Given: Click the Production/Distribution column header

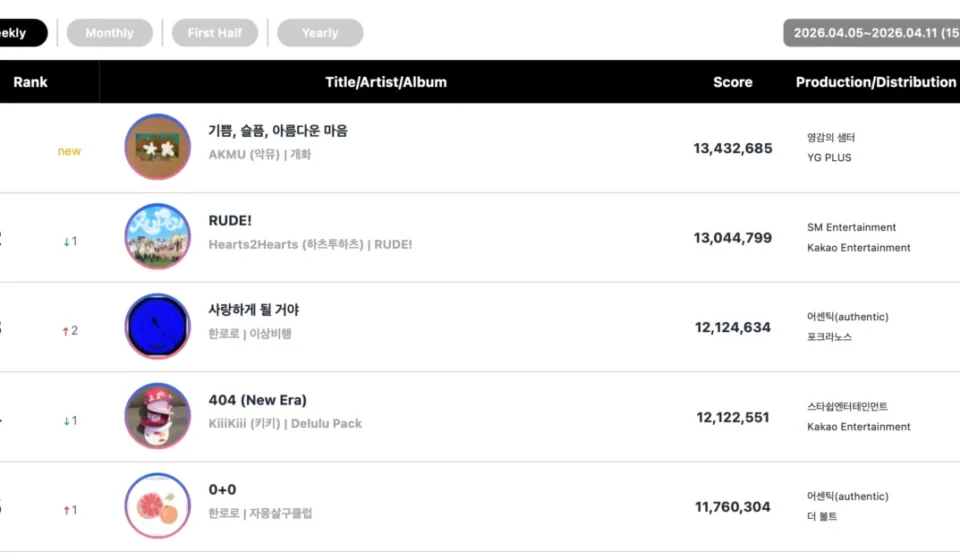Looking at the screenshot, I should coord(876,82).
